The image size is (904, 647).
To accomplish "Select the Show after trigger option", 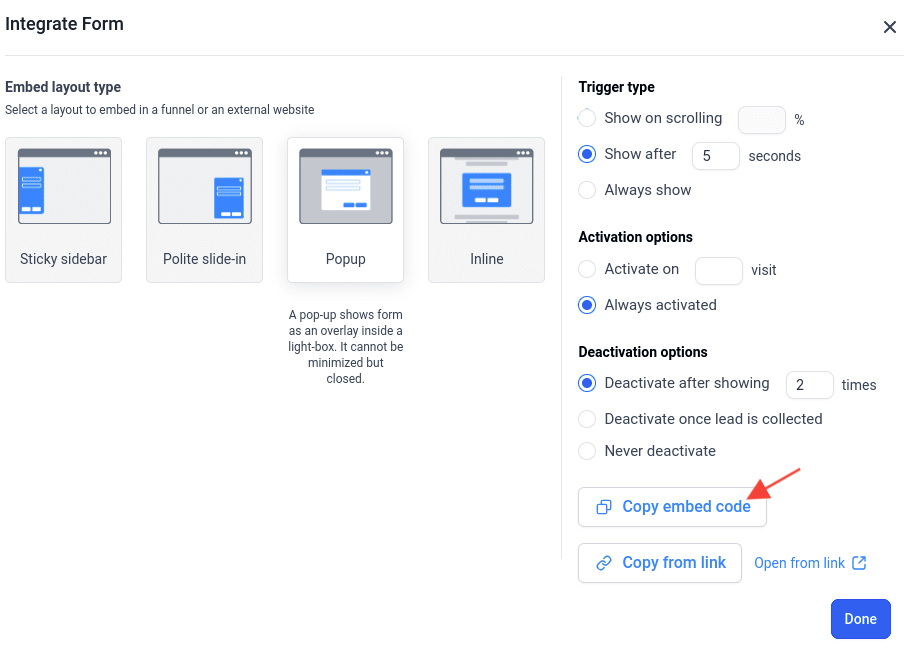I will [587, 154].
